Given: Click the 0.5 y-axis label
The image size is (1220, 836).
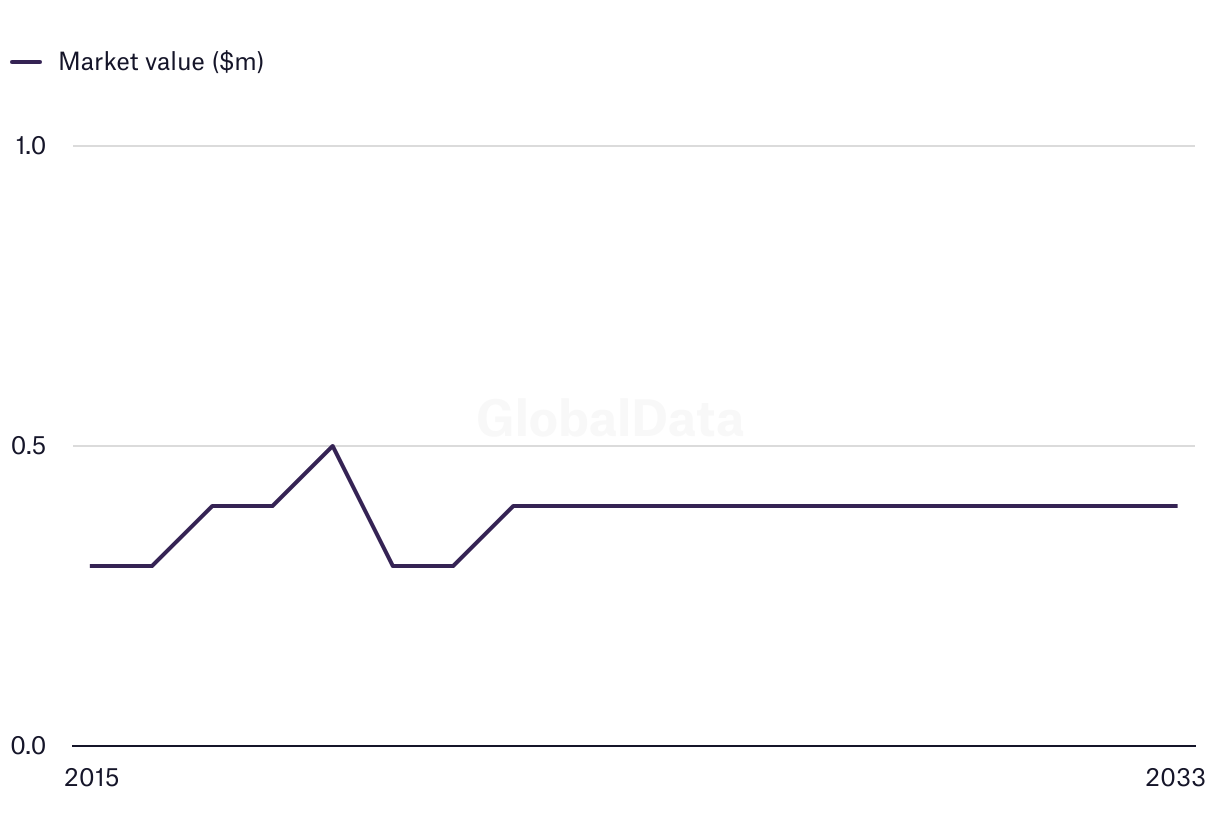Looking at the screenshot, I should tap(31, 446).
